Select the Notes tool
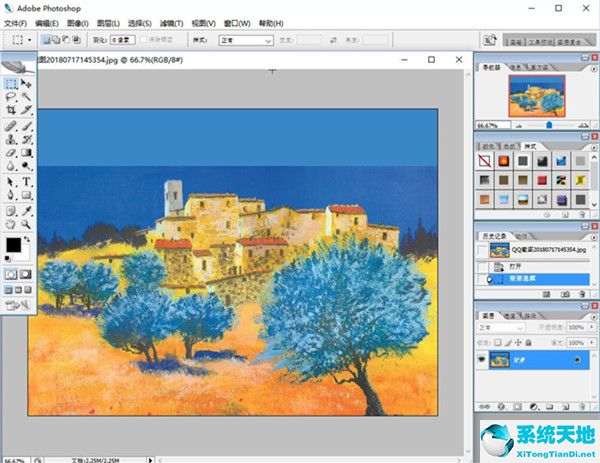 click(11, 211)
